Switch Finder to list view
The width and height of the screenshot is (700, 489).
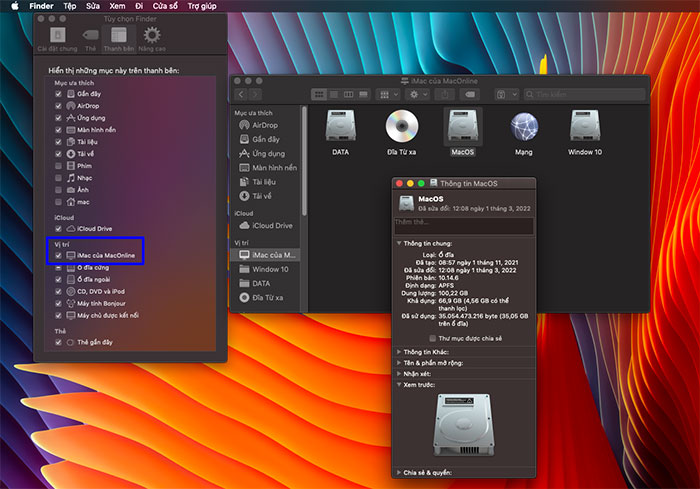[x=334, y=94]
